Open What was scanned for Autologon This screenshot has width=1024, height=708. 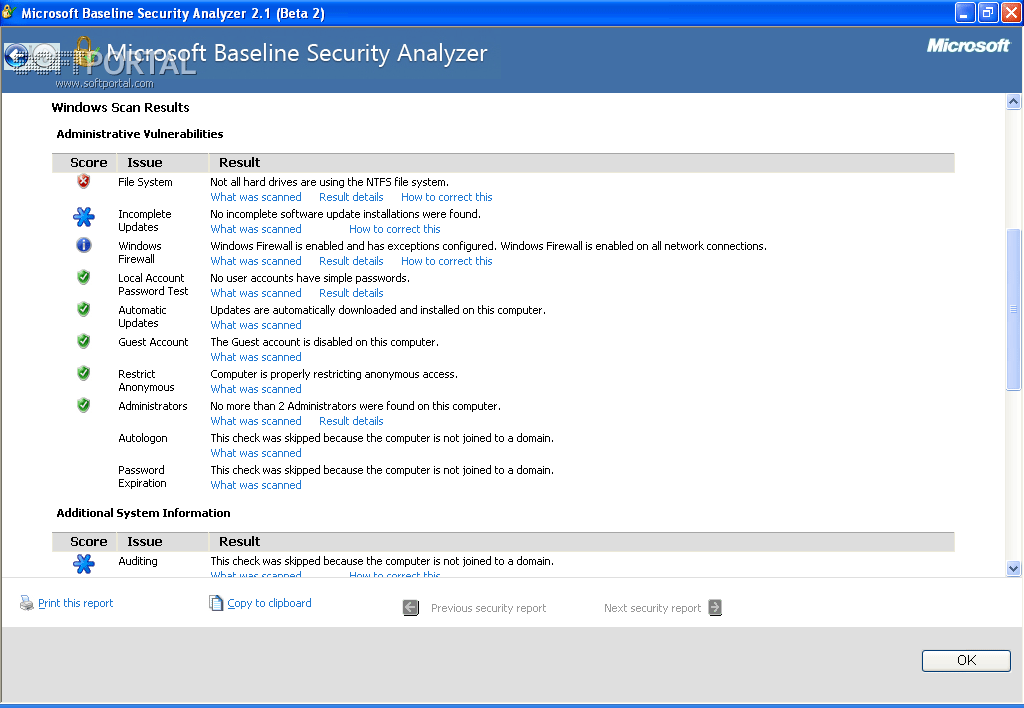[256, 453]
